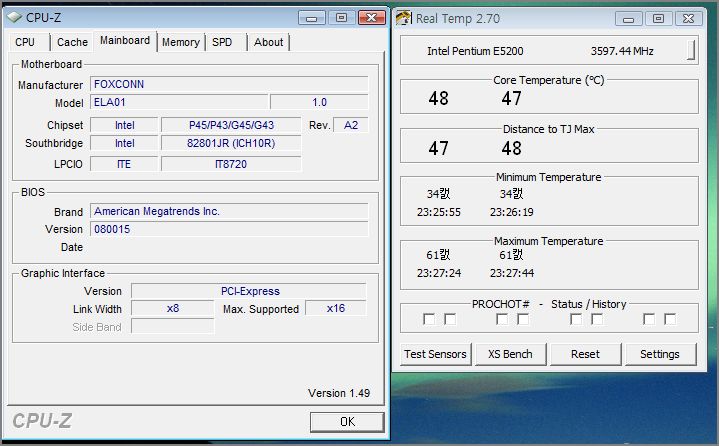The height and width of the screenshot is (446, 719).
Task: Open Real Temp Settings
Action: 660,354
